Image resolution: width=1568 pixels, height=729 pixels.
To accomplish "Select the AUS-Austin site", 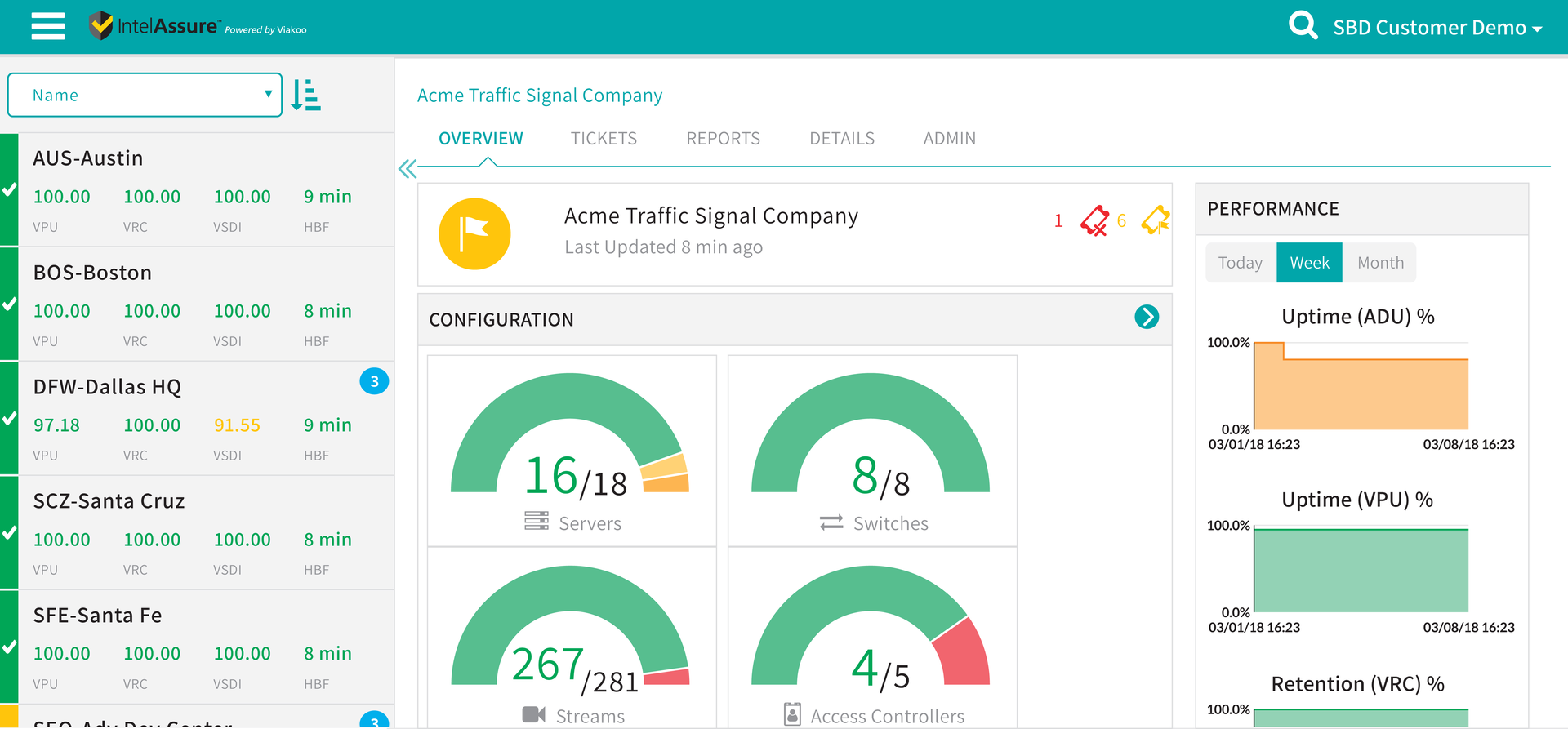I will (198, 189).
